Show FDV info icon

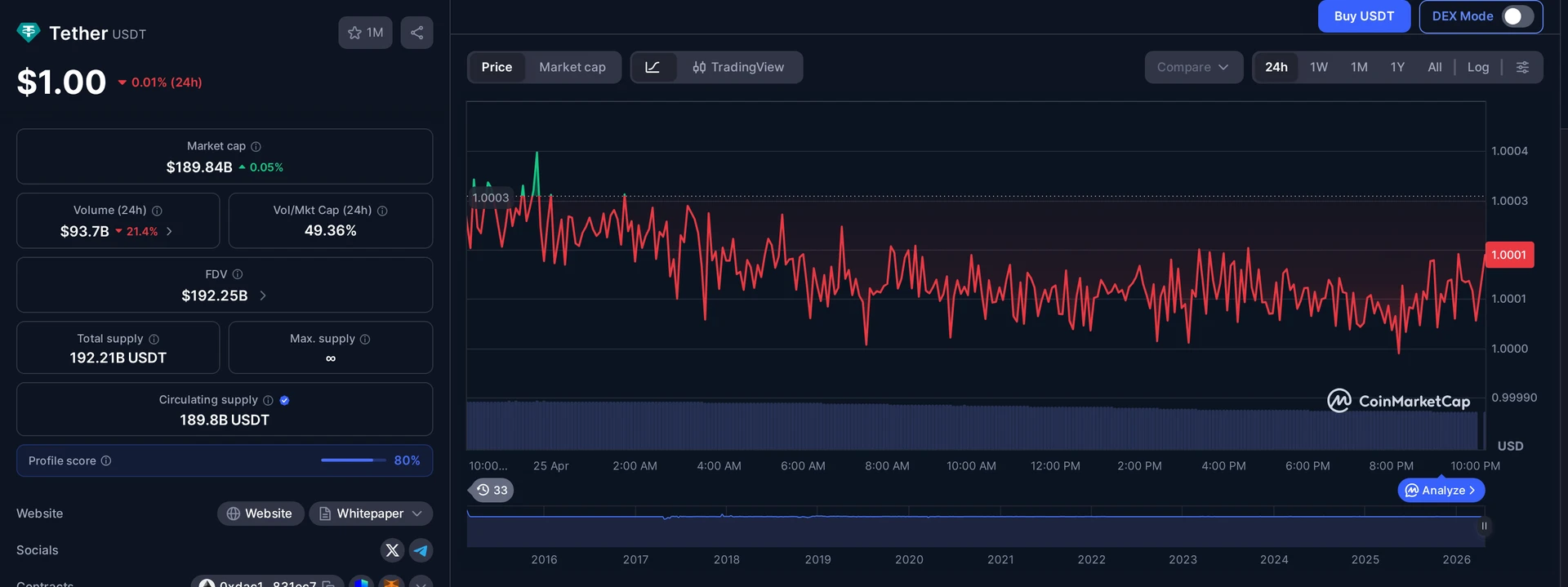[x=238, y=274]
